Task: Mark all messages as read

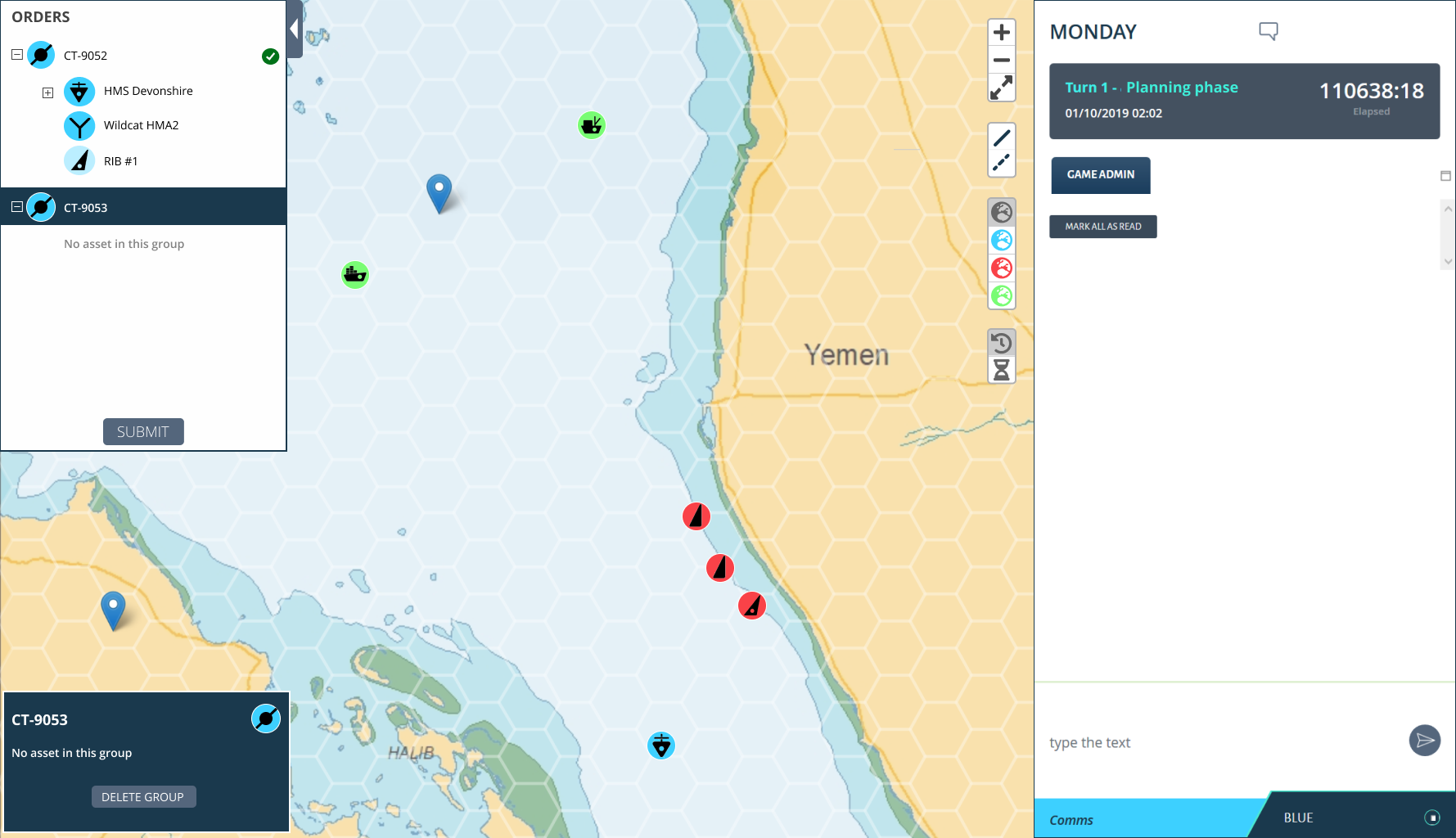Action: point(1103,227)
